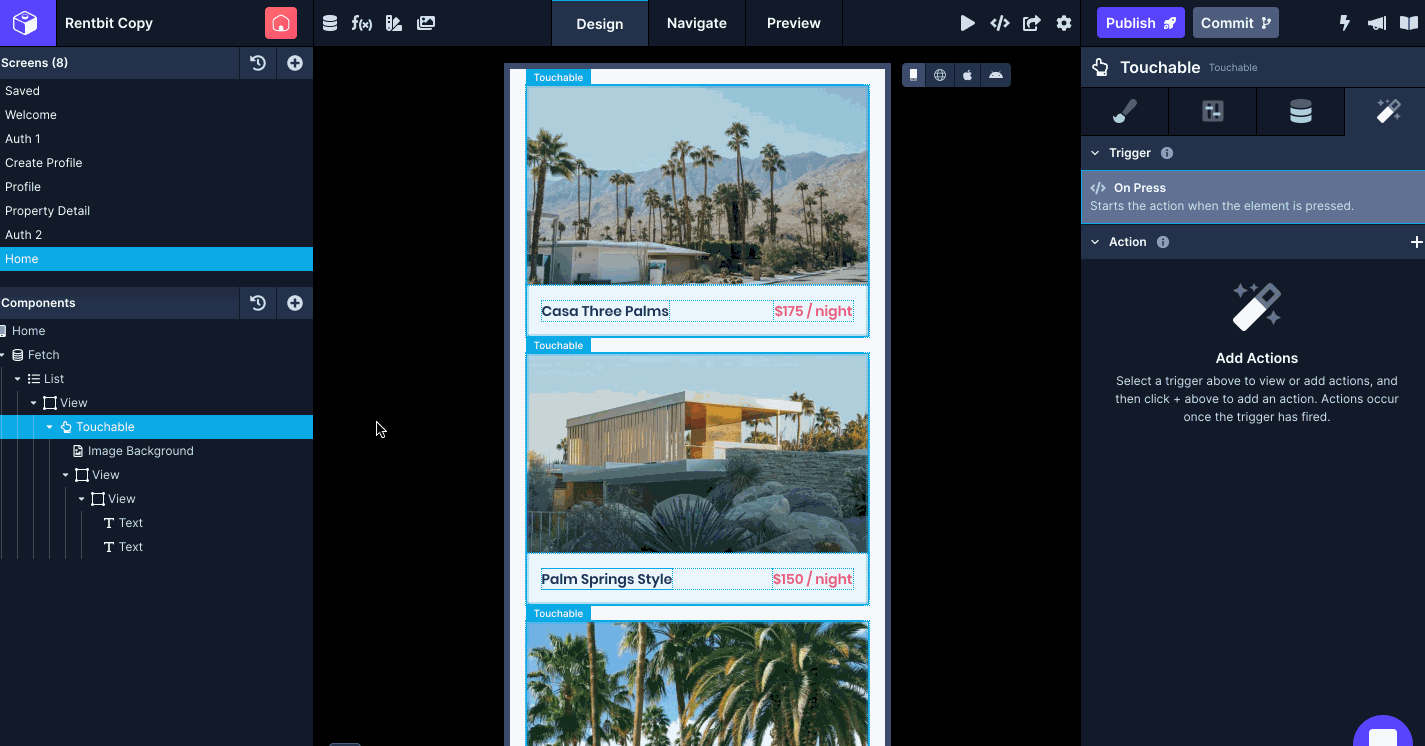Open the Property Detail screen
The image size is (1425, 746).
point(156,211)
